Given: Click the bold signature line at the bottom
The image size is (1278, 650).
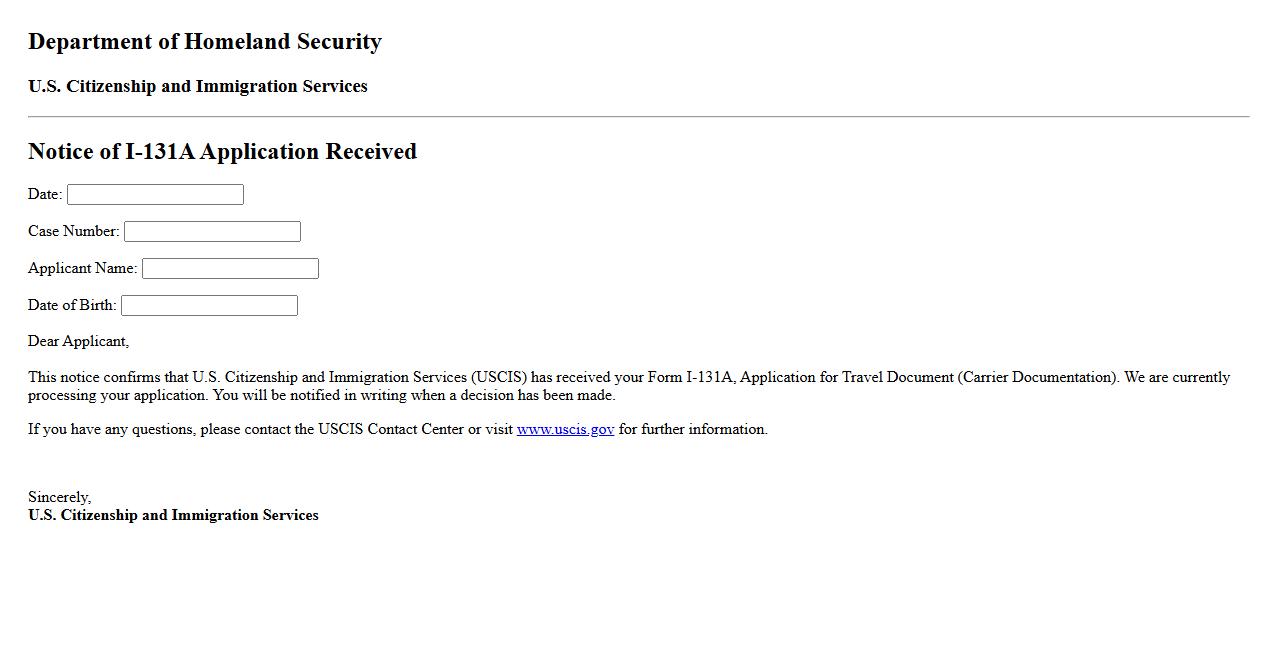Looking at the screenshot, I should [x=173, y=516].
